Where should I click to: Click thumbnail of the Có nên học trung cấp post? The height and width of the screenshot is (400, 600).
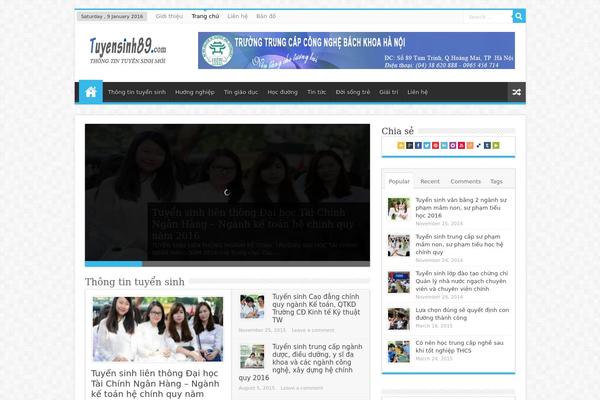(399, 352)
